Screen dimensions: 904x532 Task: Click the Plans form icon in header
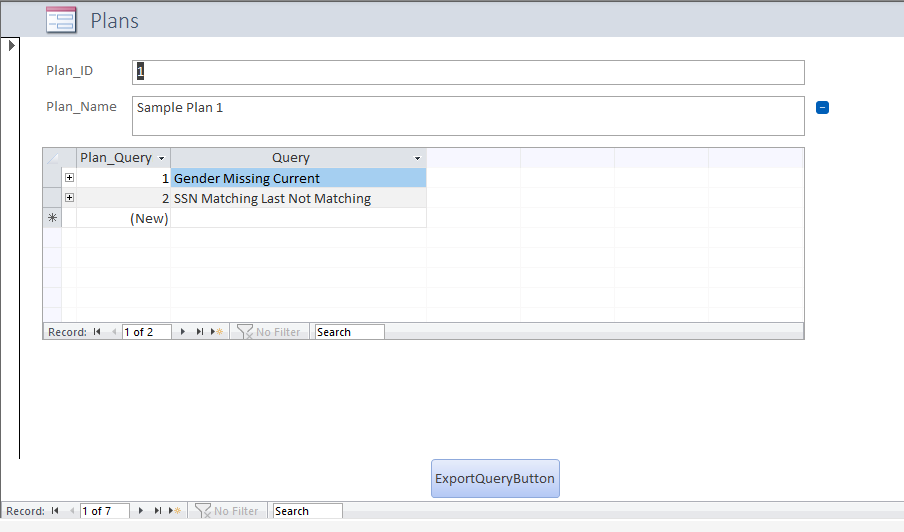click(x=61, y=20)
